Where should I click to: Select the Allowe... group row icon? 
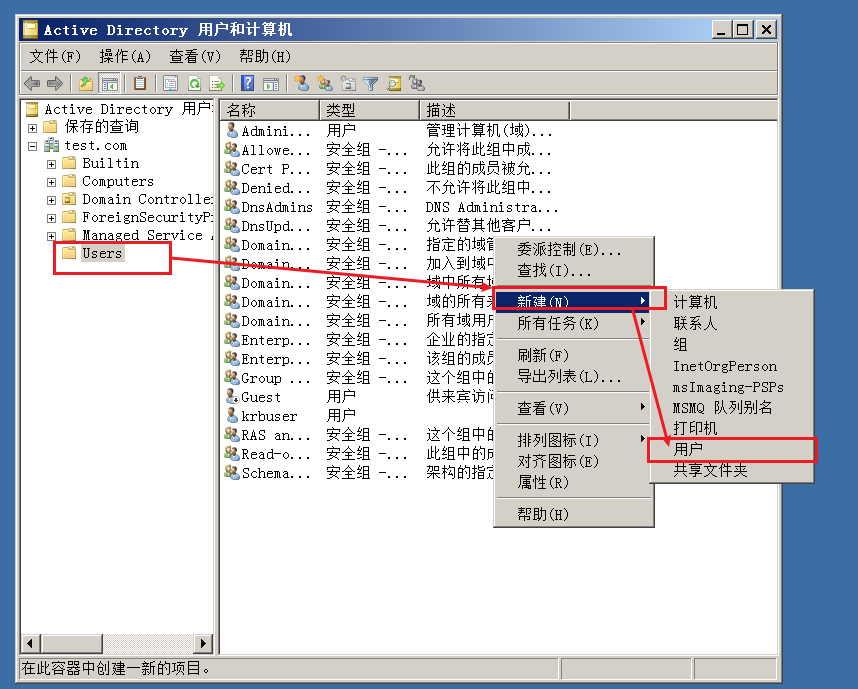(x=232, y=149)
